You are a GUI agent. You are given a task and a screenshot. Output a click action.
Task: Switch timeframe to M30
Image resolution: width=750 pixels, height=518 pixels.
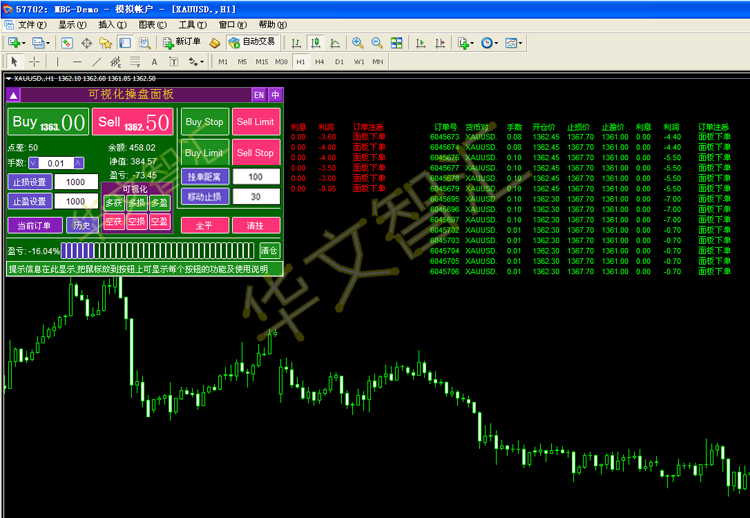pos(281,61)
